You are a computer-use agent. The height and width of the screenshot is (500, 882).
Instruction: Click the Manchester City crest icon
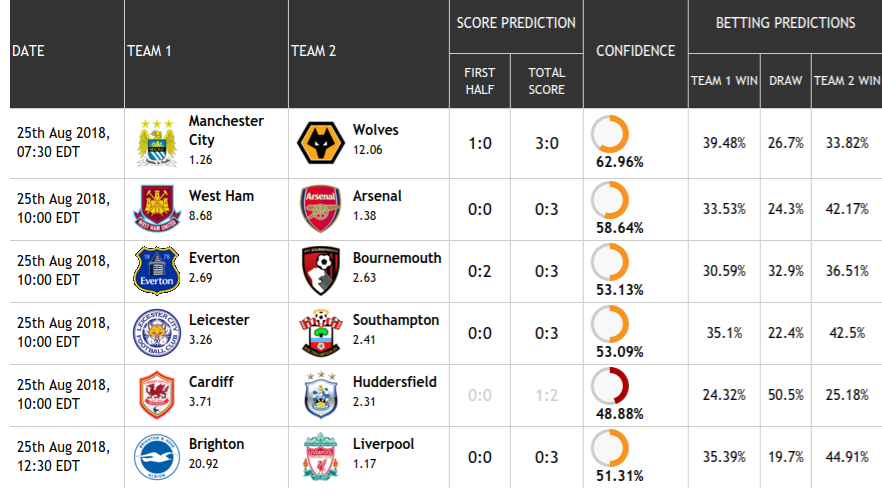[157, 143]
